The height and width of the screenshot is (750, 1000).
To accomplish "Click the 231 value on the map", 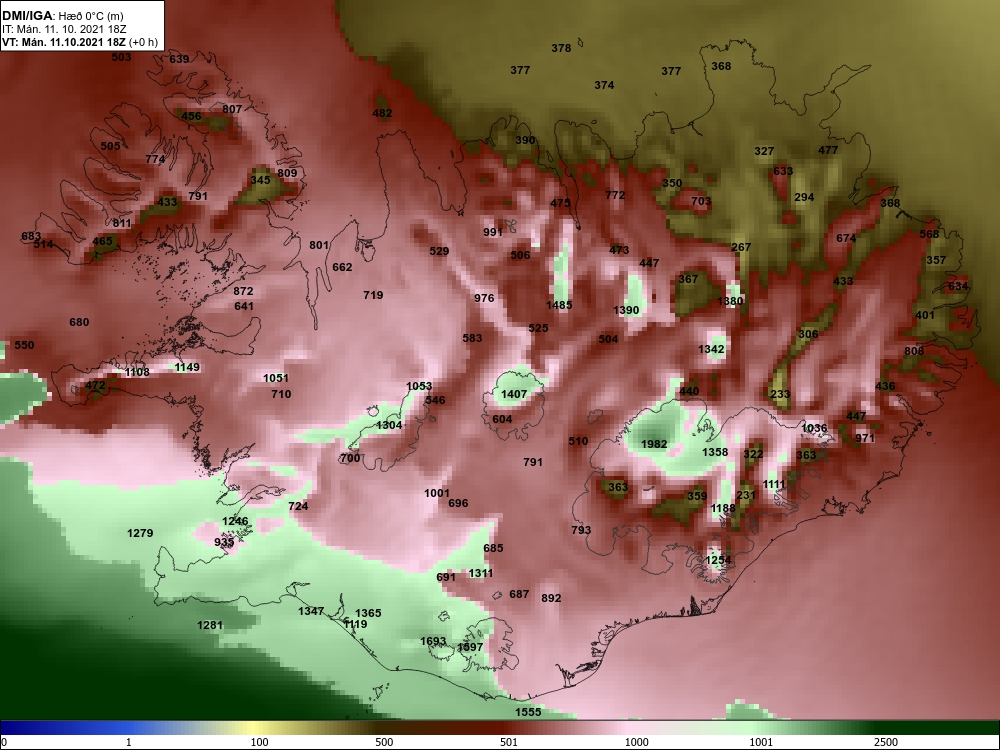I will [746, 495].
